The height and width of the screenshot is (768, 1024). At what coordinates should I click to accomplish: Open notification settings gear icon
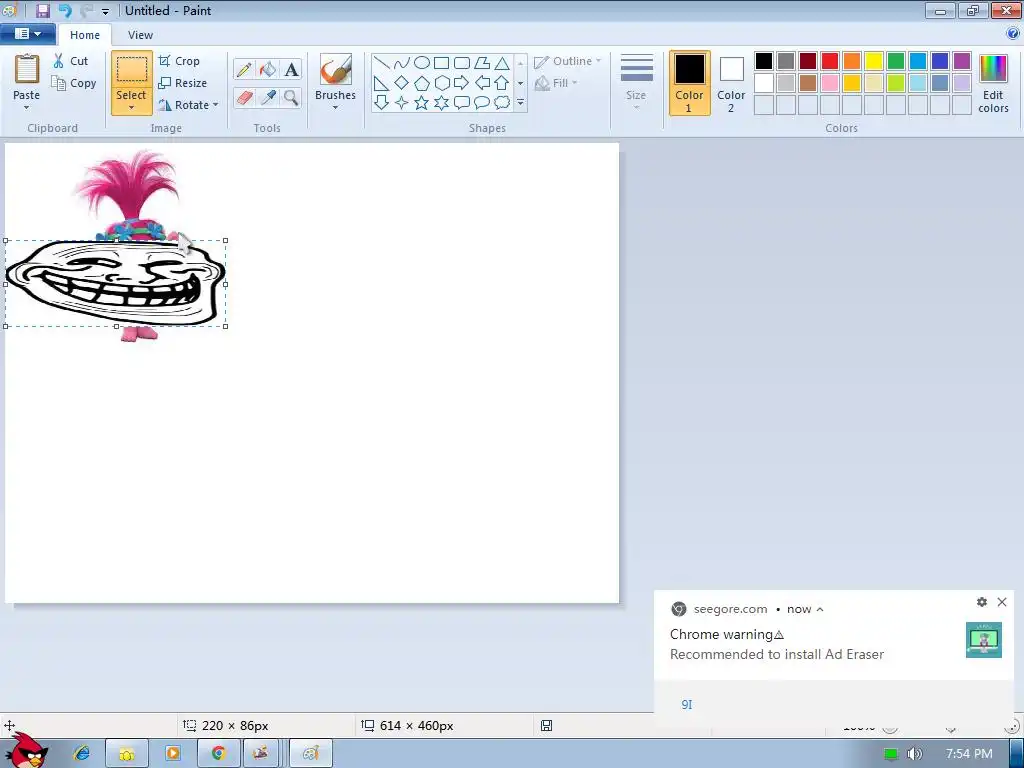(982, 602)
